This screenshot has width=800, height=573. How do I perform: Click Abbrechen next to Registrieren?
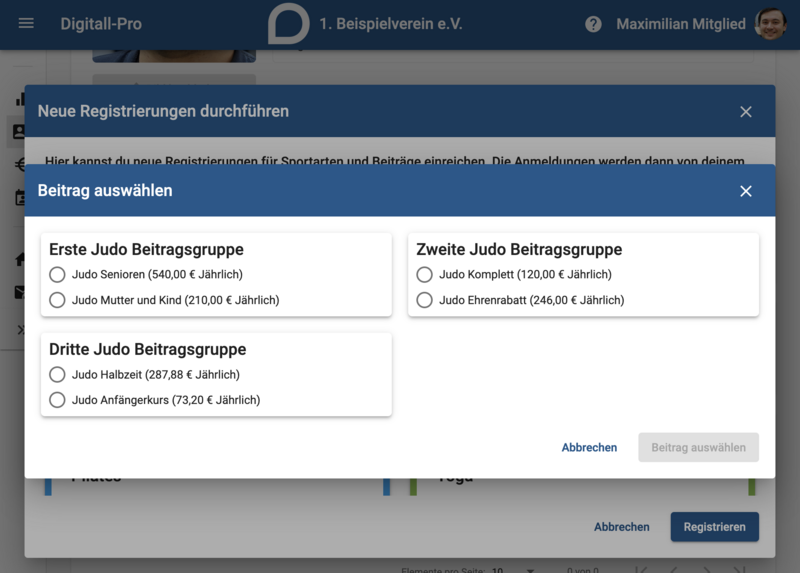[621, 527]
